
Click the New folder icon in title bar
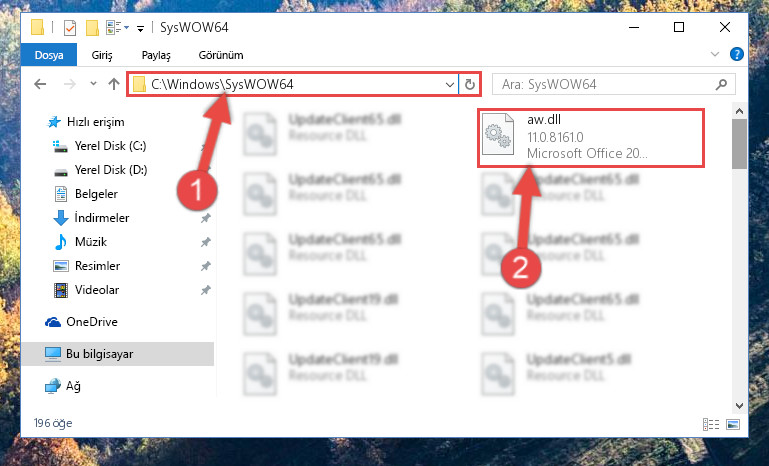click(x=92, y=27)
